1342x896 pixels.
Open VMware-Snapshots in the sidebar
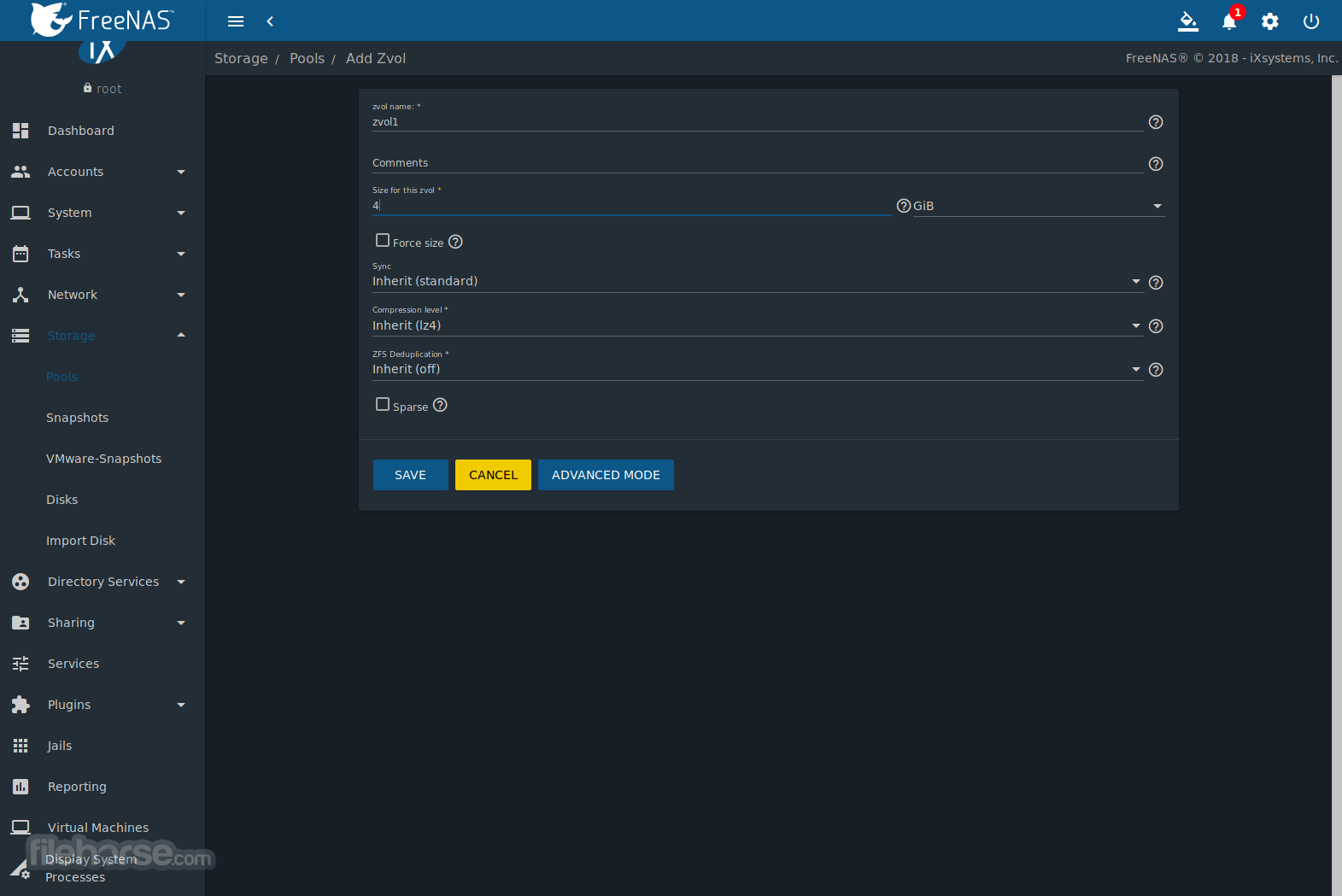pos(104,459)
